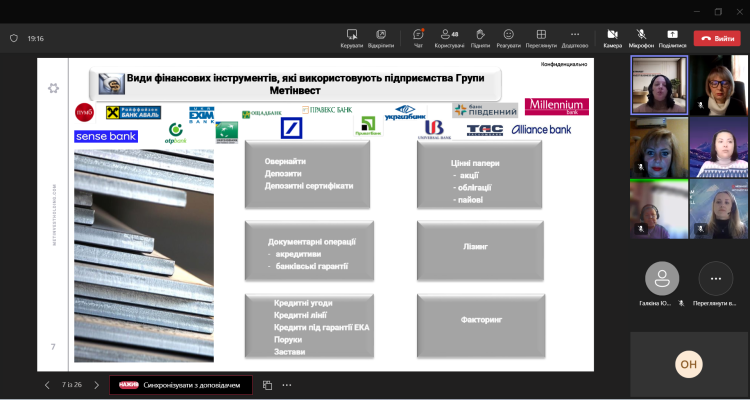
Task: Open the Чат (Chat) panel
Action: [x=418, y=37]
